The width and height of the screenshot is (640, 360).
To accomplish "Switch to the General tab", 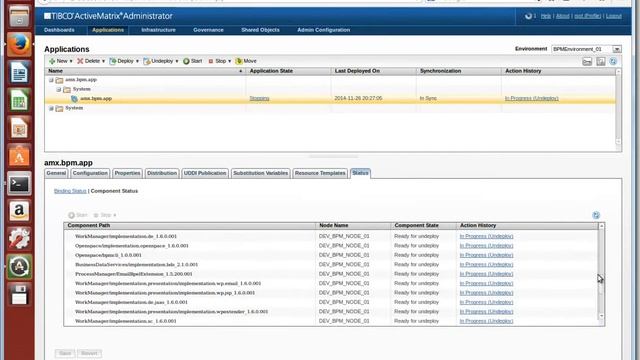I will click(x=56, y=173).
